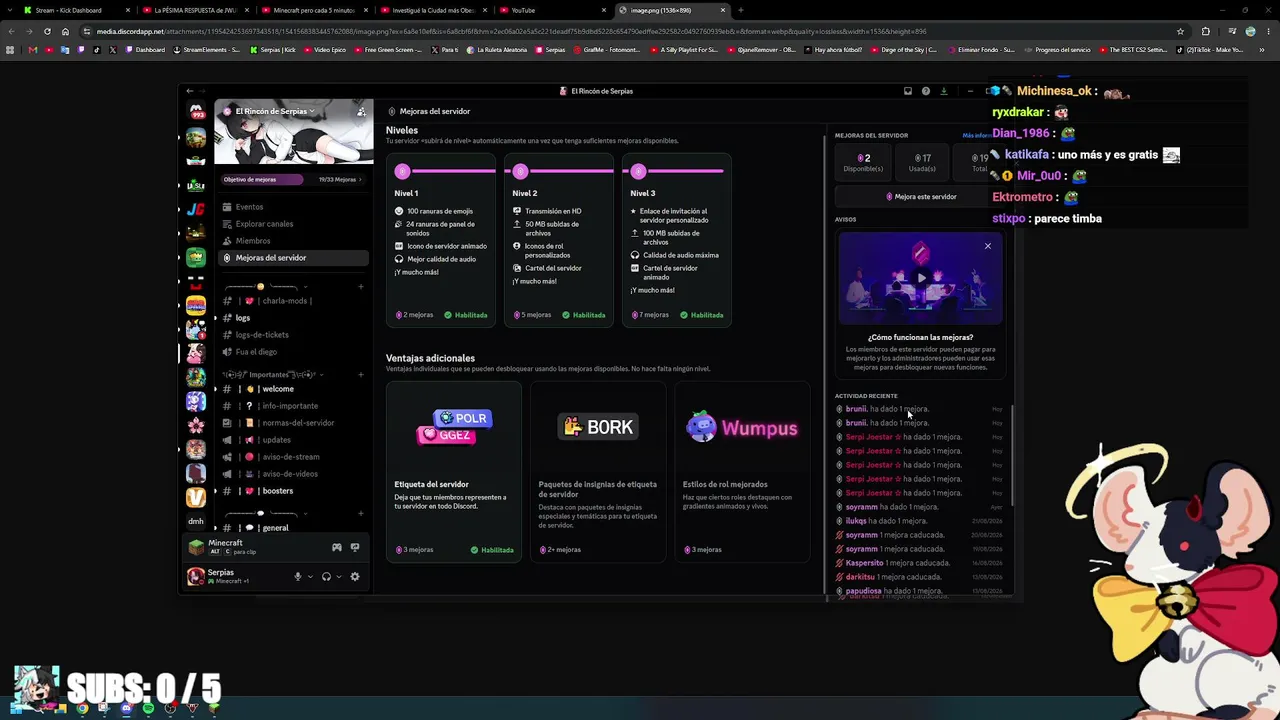Open Paquetes de insignias de etiqueta card
Viewport: 1280px width, 720px height.
click(598, 472)
